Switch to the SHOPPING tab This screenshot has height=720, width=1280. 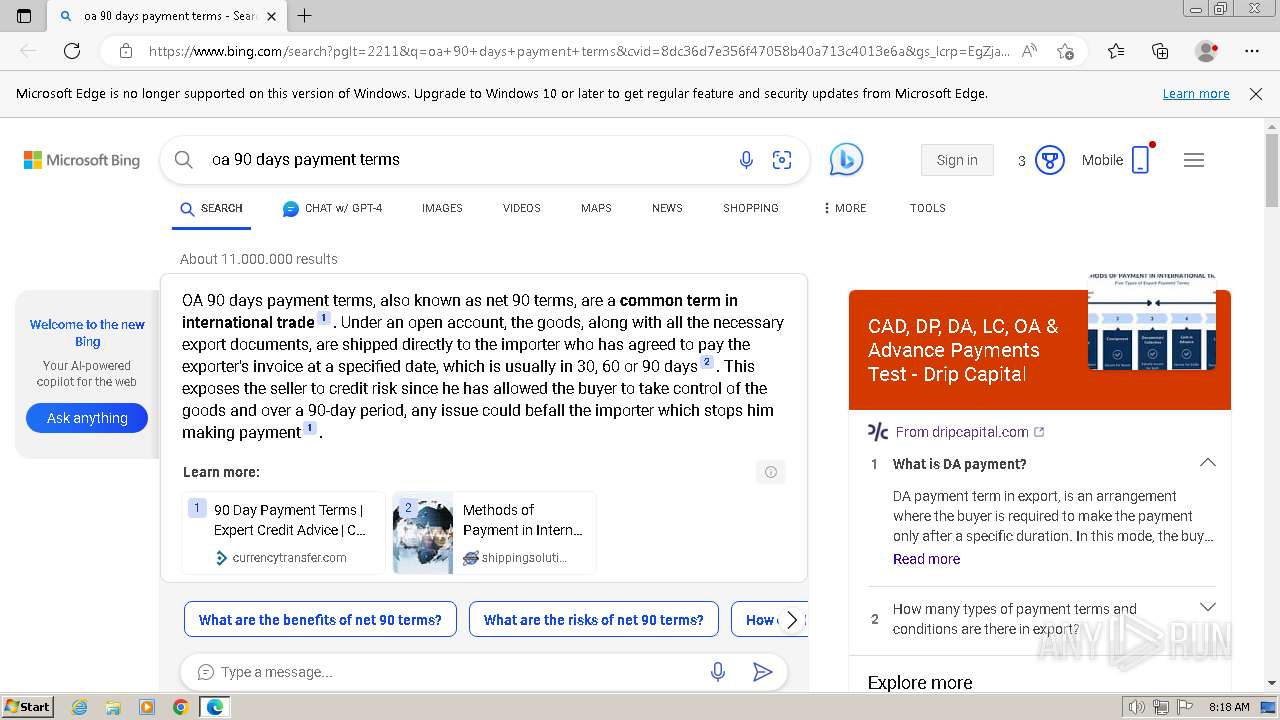(x=751, y=208)
